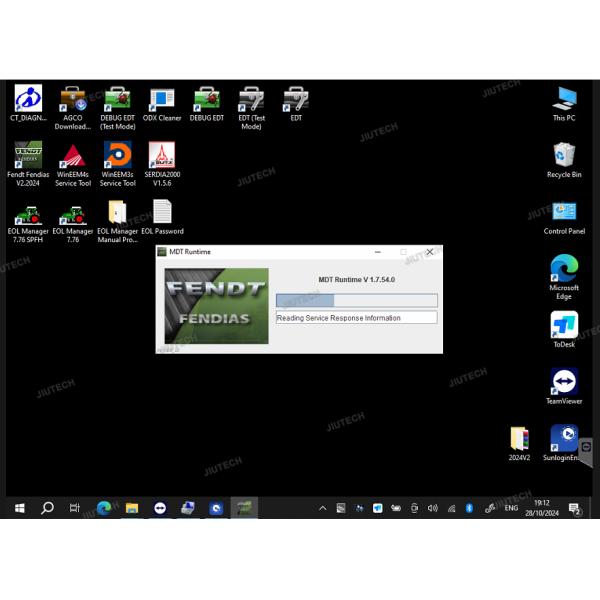Launch the WinEEM3s Service Tool shortcut
The height and width of the screenshot is (600, 600).
click(x=117, y=157)
